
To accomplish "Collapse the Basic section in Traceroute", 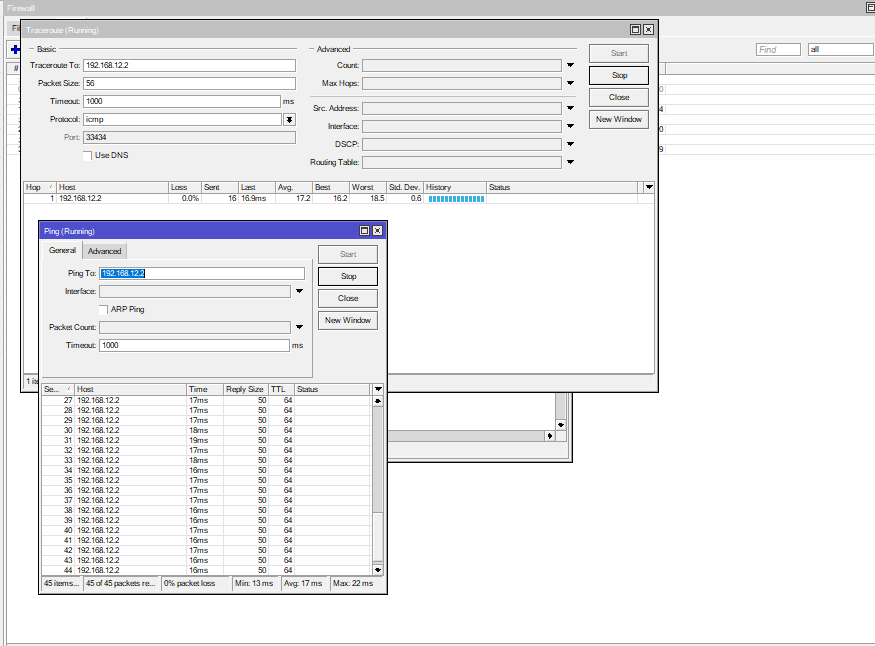I will point(30,48).
